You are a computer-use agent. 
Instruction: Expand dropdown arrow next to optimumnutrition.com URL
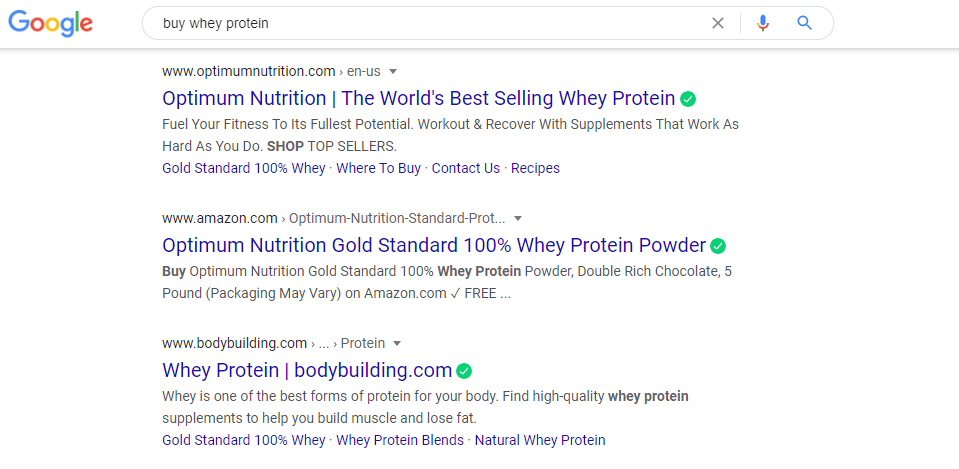[393, 72]
